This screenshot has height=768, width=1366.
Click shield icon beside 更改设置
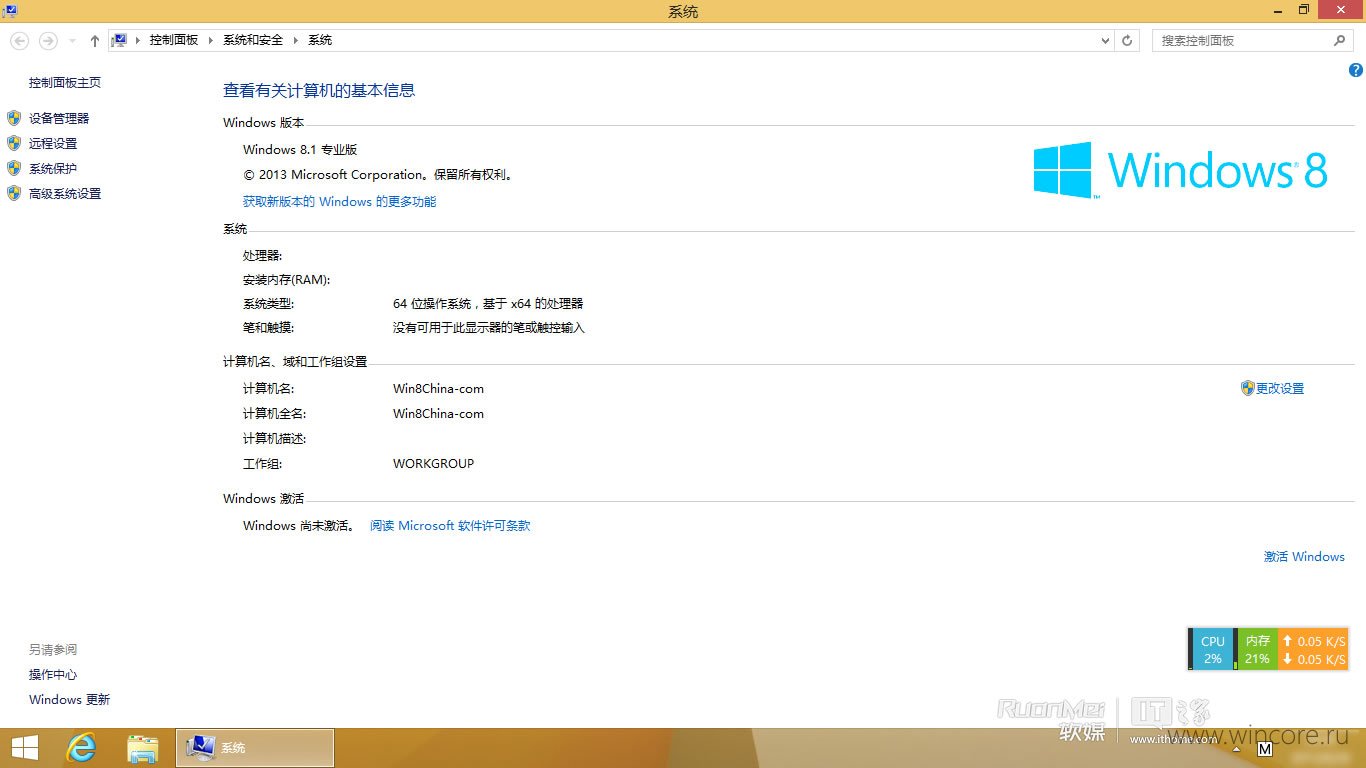coord(1247,388)
